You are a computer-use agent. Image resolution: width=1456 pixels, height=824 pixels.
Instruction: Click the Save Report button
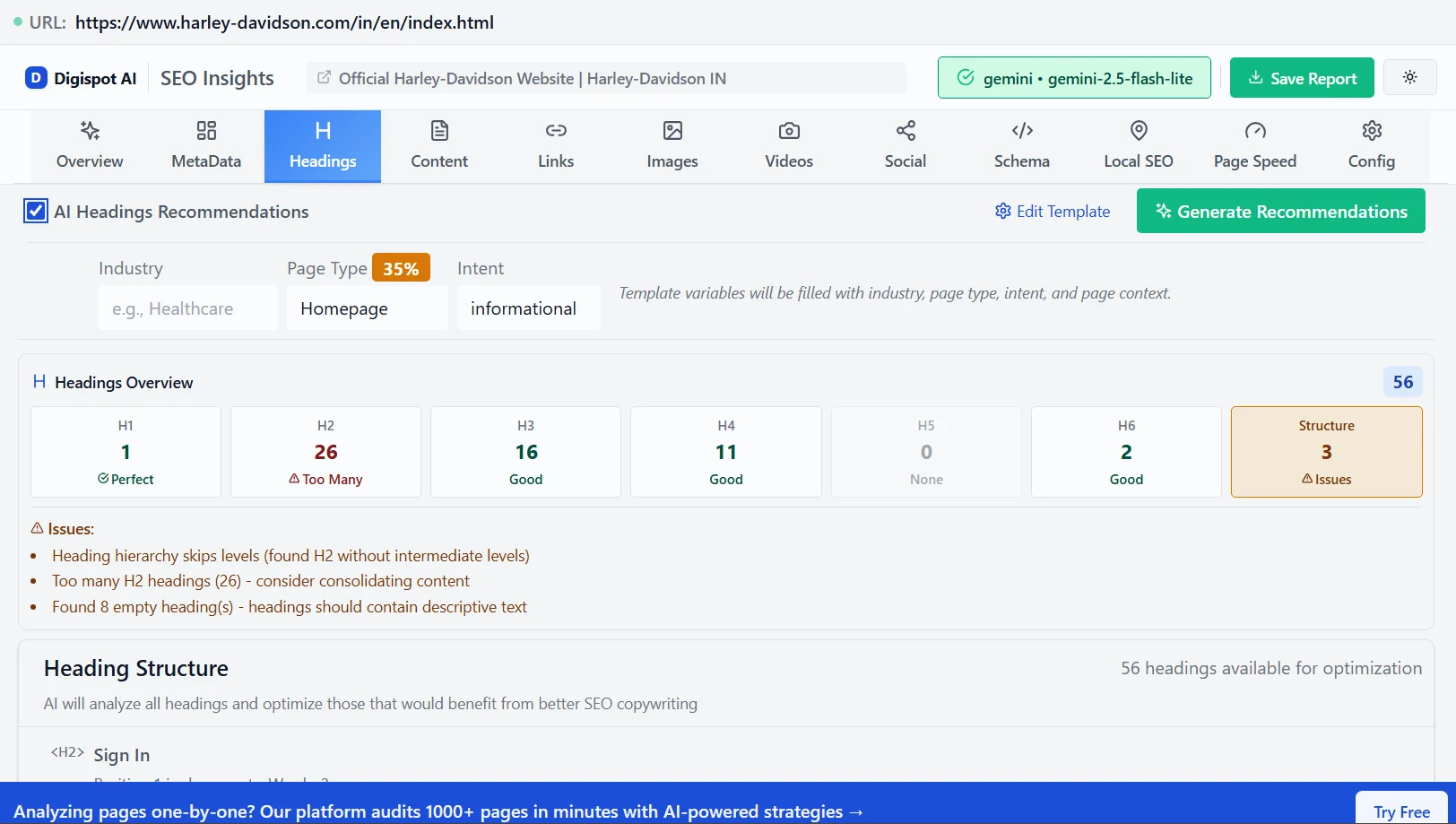[x=1302, y=78]
